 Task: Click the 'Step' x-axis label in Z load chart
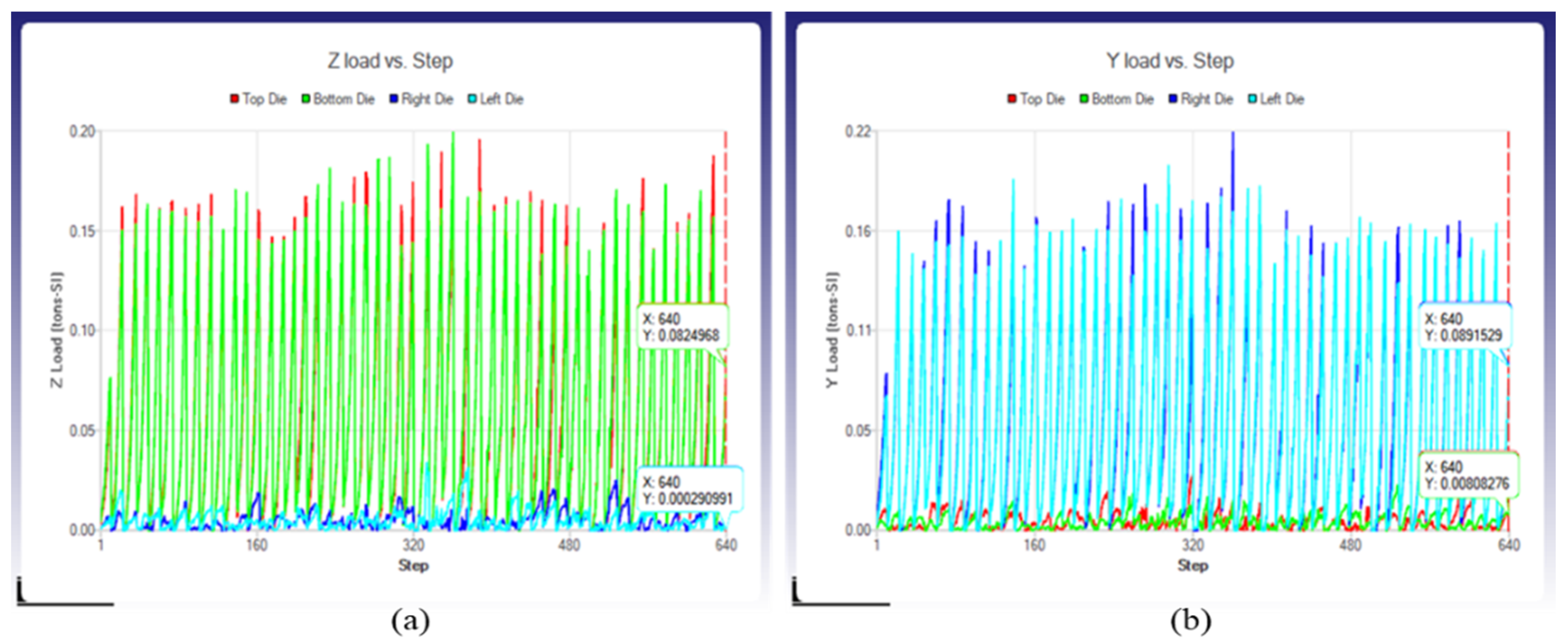click(413, 566)
